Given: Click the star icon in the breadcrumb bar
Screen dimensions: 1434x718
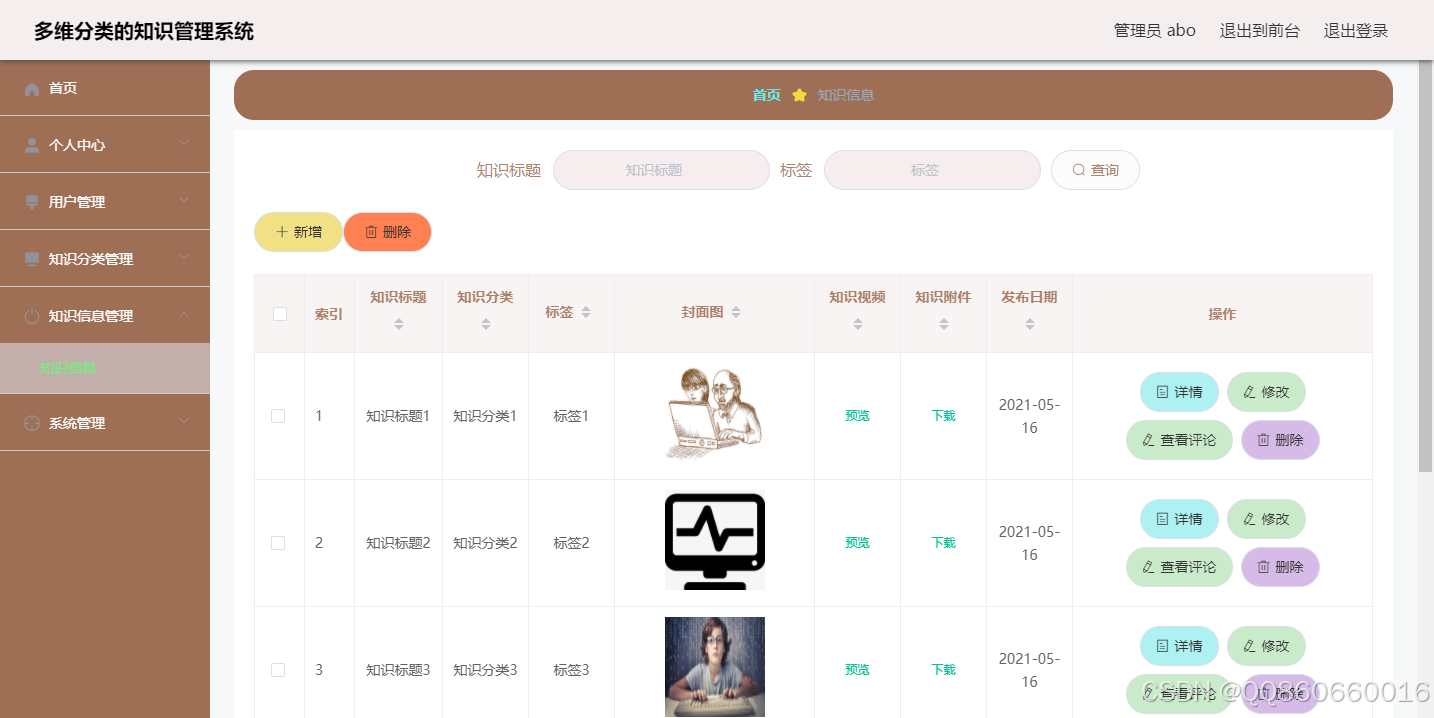Looking at the screenshot, I should click(799, 95).
